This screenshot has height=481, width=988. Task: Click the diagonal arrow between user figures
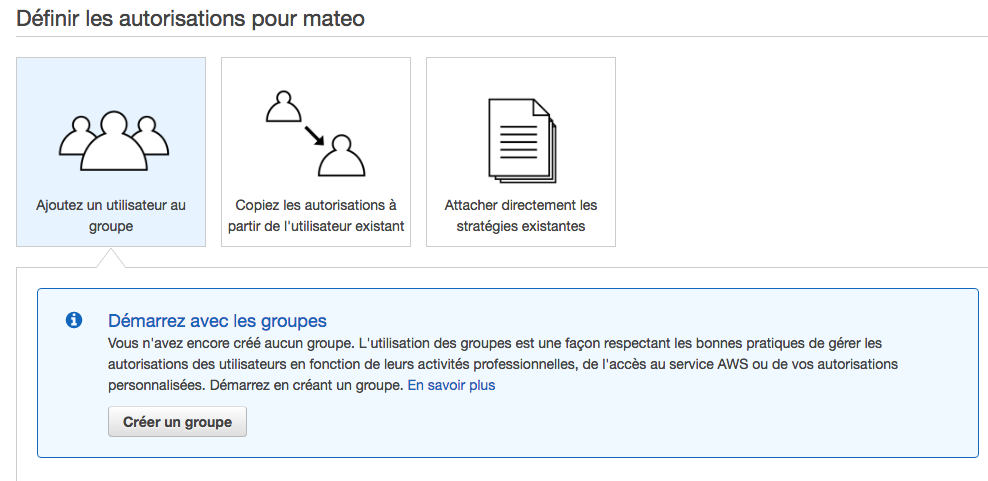314,132
